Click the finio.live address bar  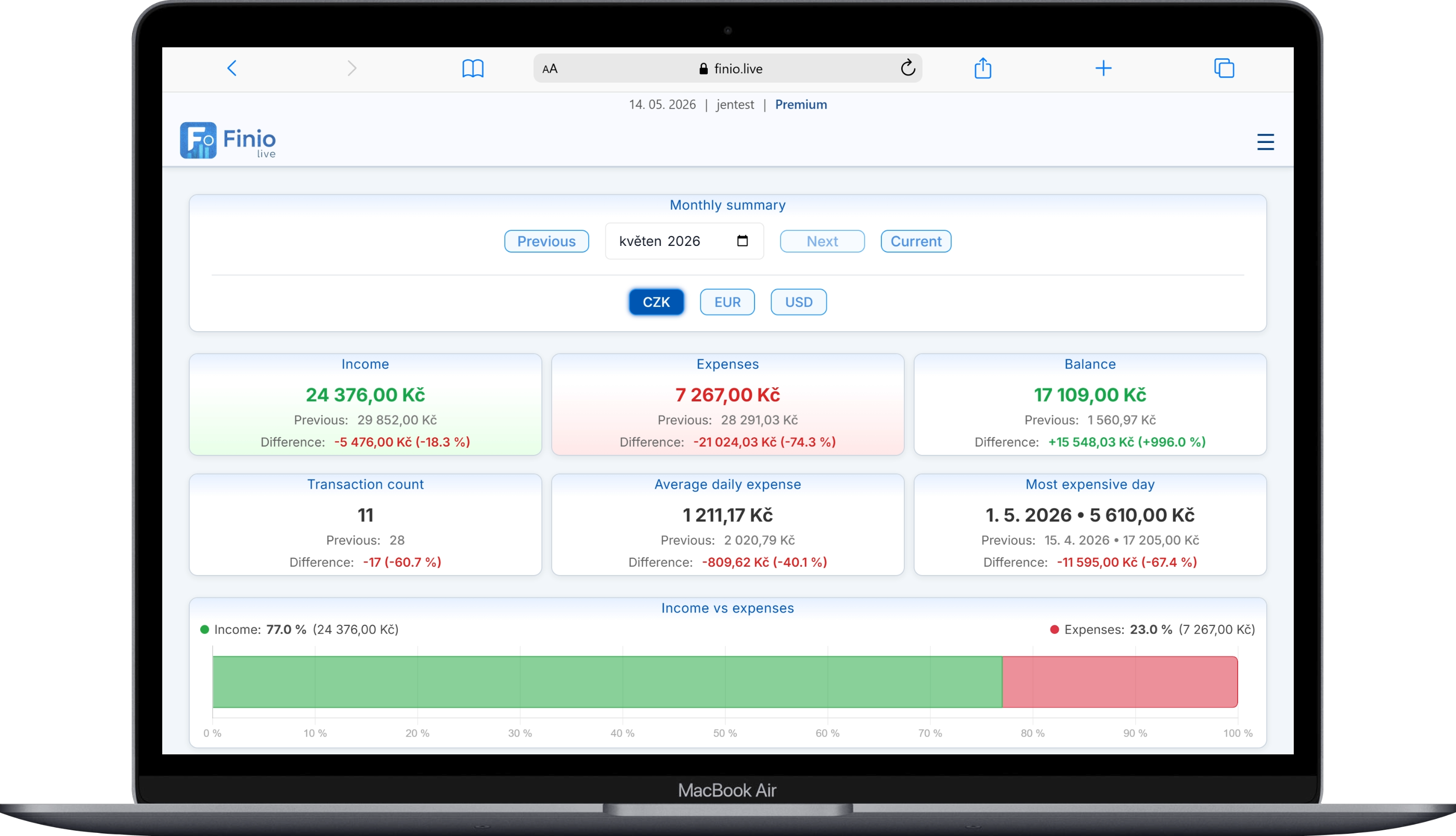click(x=727, y=68)
